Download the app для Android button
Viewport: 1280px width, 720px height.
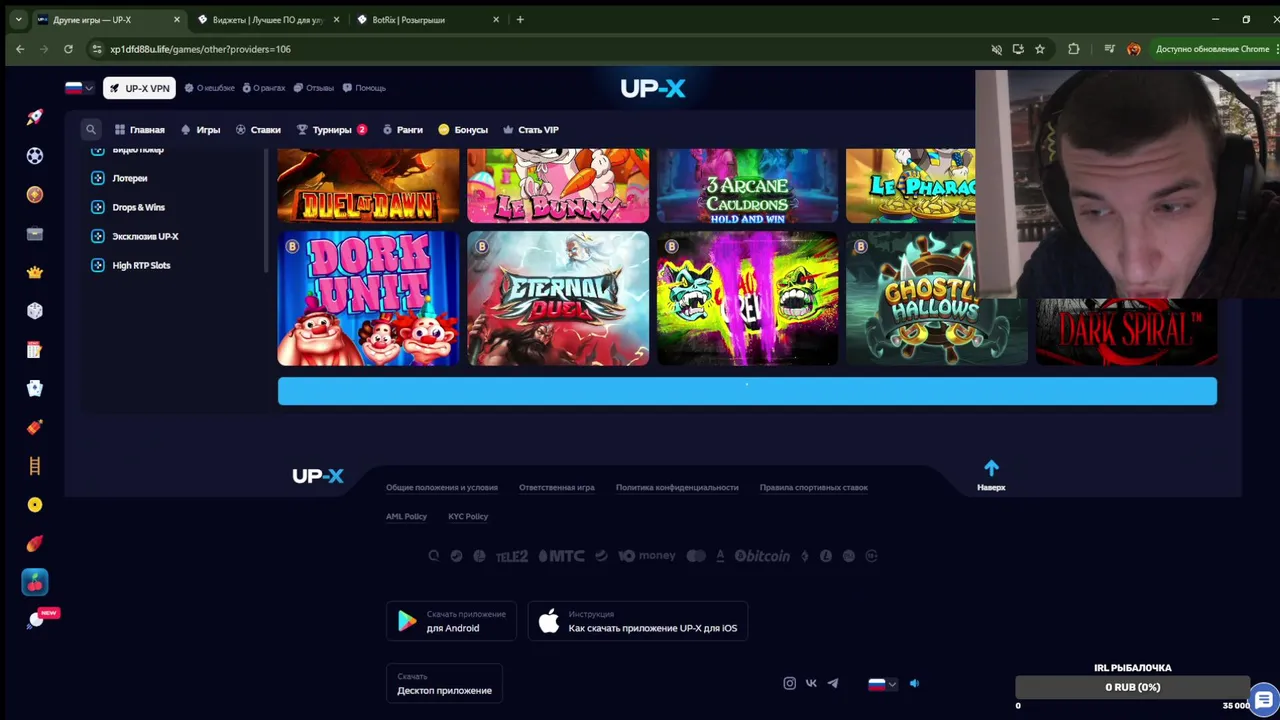451,621
